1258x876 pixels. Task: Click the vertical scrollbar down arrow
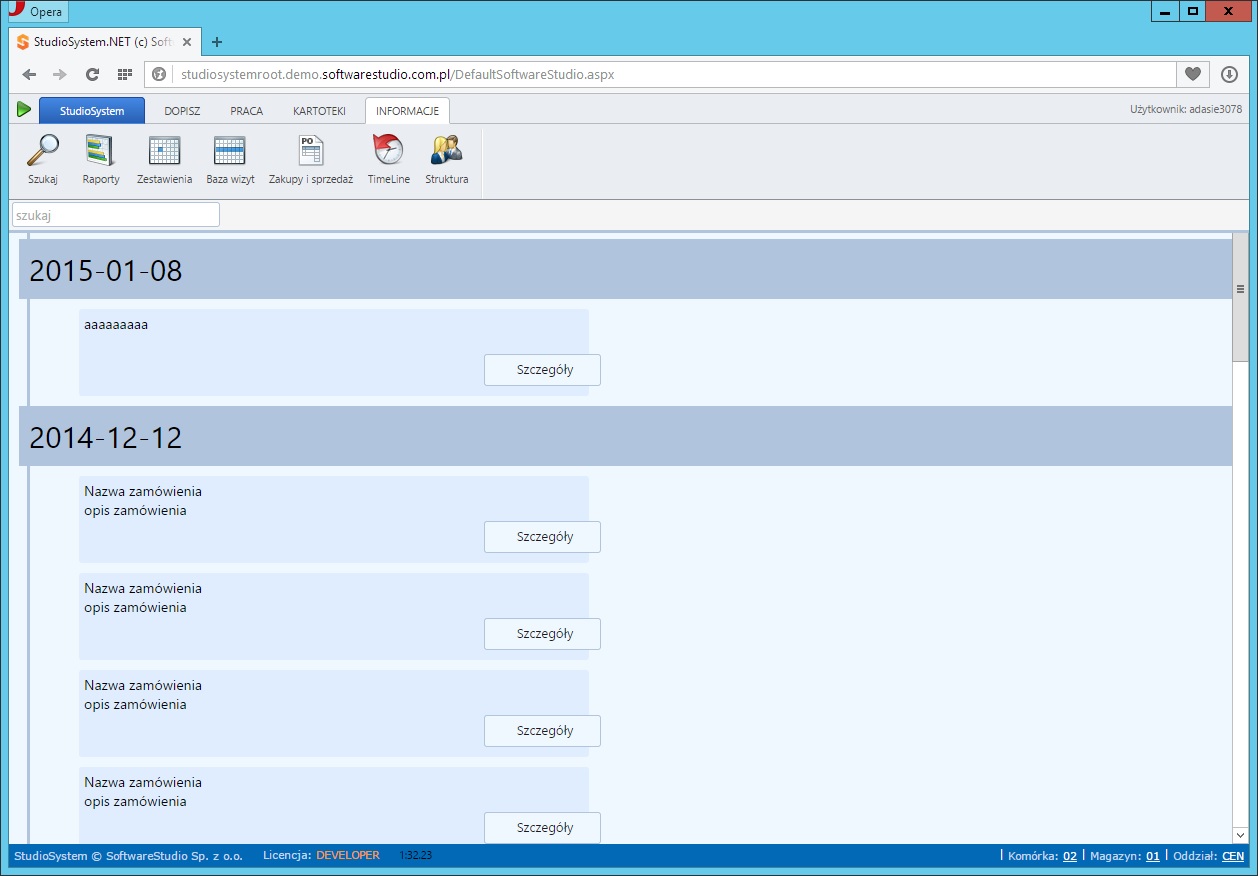click(1240, 835)
